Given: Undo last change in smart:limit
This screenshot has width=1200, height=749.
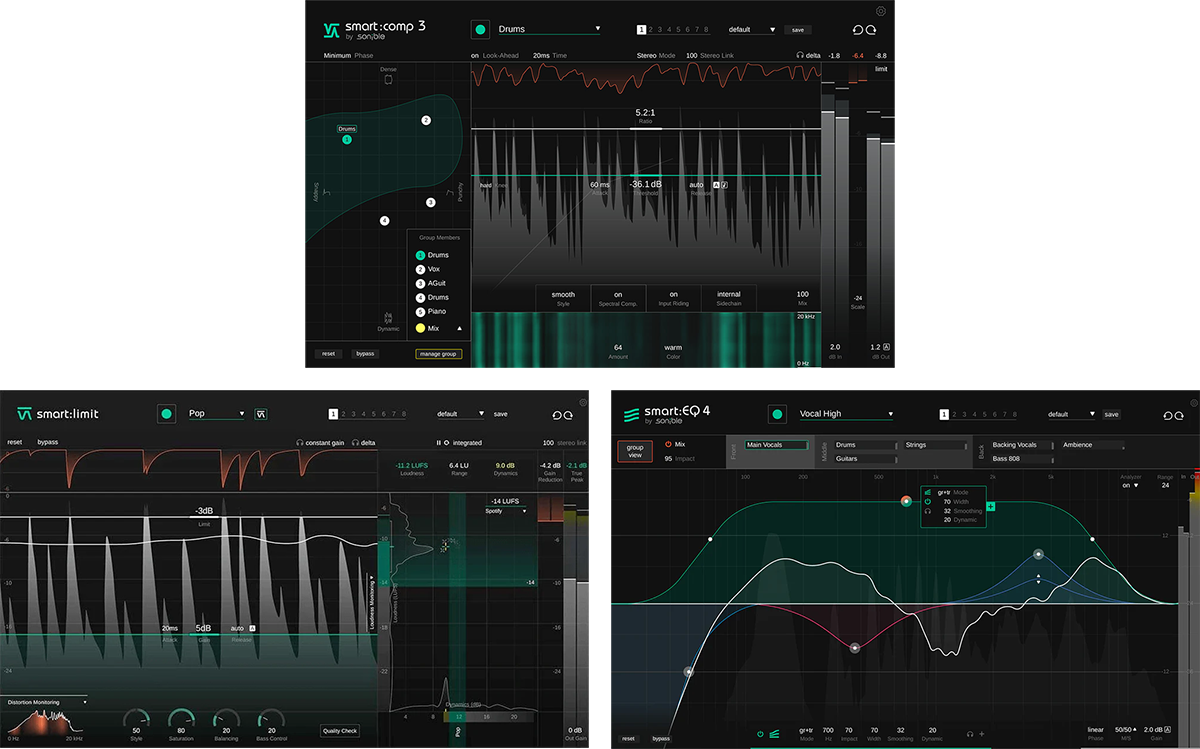Looking at the screenshot, I should point(557,414).
